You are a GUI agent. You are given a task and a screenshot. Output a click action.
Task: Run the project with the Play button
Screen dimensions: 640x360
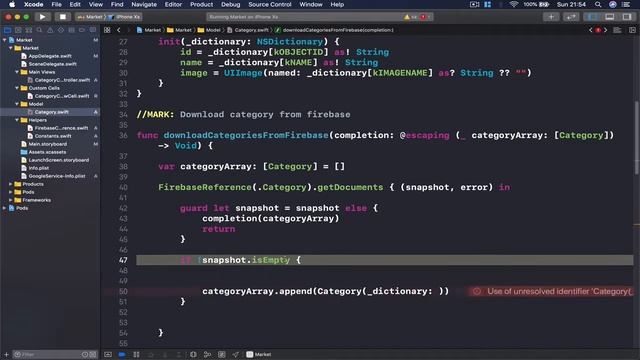click(42, 17)
